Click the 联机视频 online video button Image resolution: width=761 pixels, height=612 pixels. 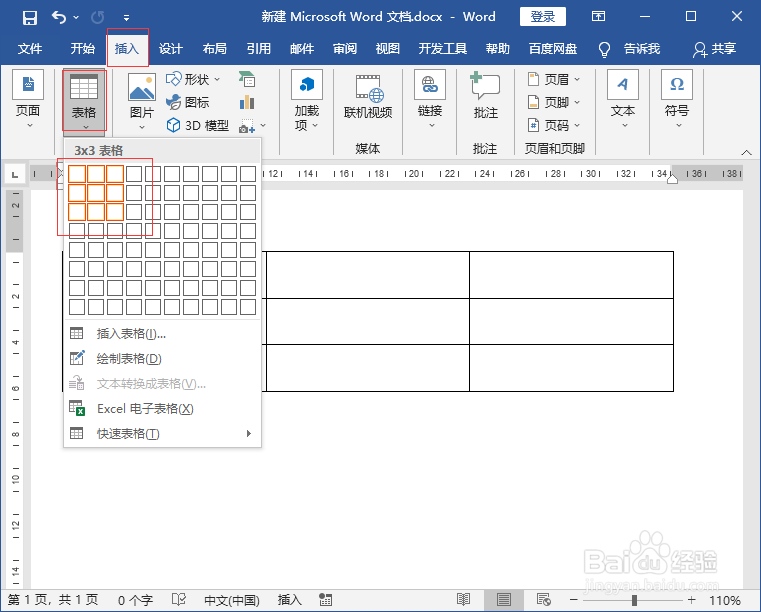click(x=368, y=97)
